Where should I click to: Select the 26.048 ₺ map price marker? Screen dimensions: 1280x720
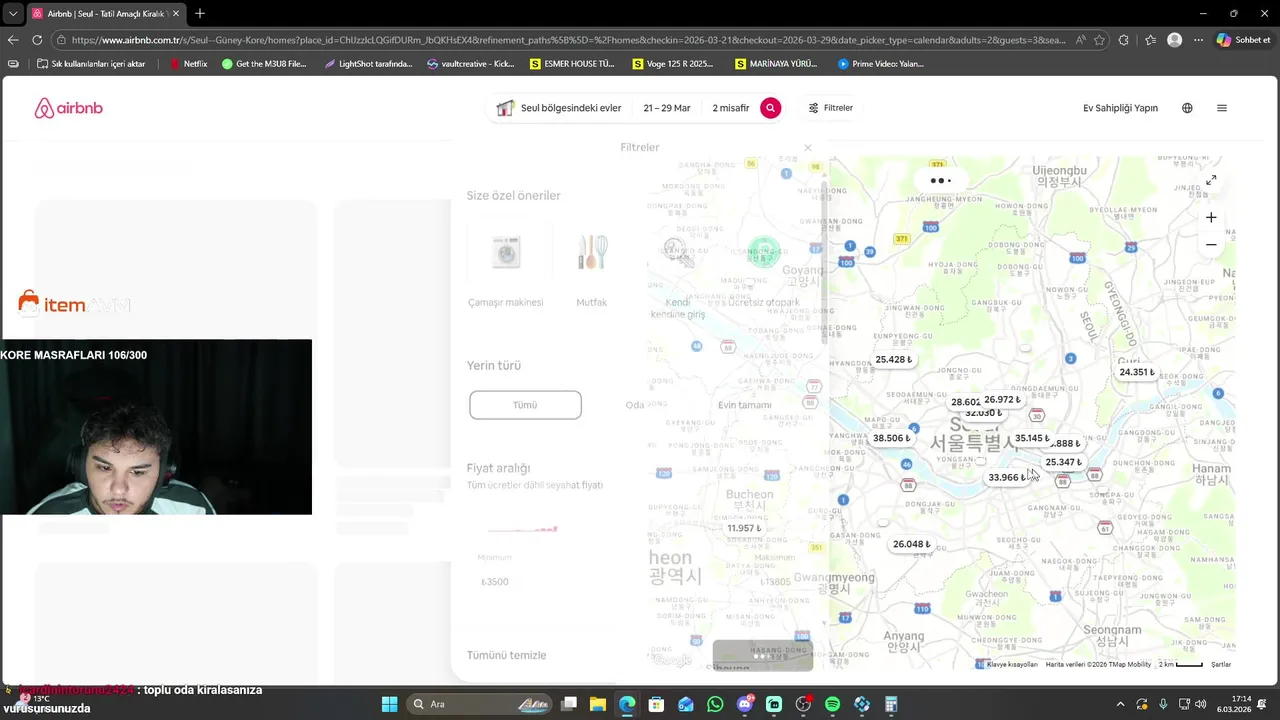(x=911, y=544)
